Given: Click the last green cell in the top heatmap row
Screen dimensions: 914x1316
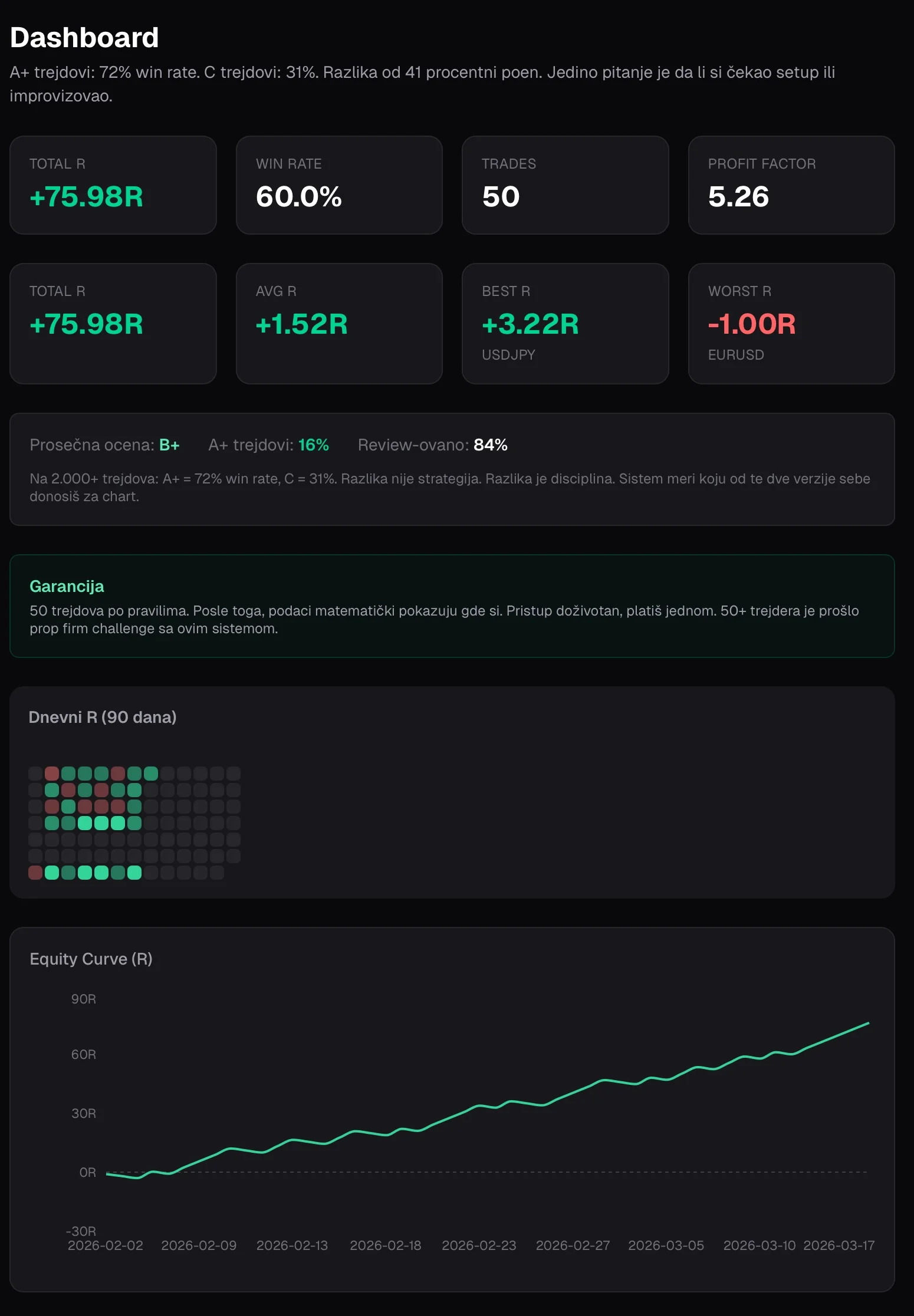Looking at the screenshot, I should pyautogui.click(x=151, y=774).
